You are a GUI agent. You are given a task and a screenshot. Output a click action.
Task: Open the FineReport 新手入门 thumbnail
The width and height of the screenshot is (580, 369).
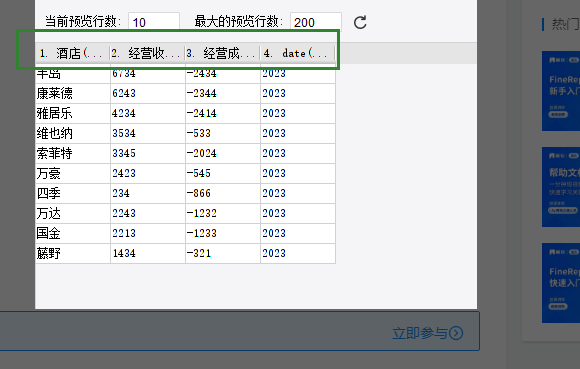(561, 91)
